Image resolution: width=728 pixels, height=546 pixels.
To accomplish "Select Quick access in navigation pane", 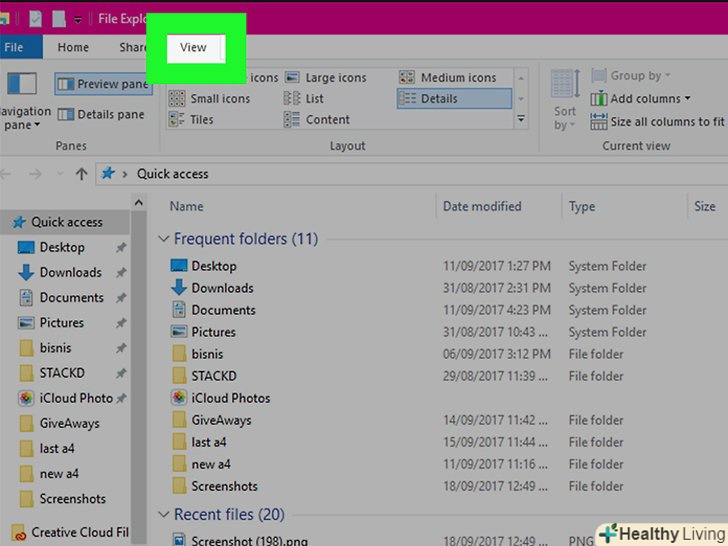I will [x=66, y=222].
